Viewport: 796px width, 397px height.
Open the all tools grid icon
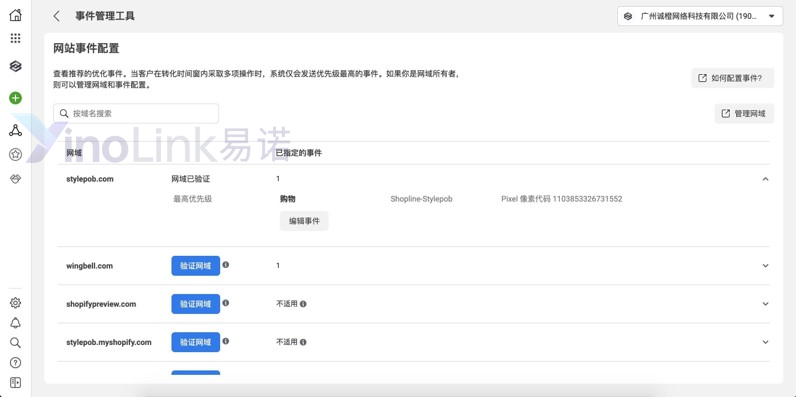(15, 39)
